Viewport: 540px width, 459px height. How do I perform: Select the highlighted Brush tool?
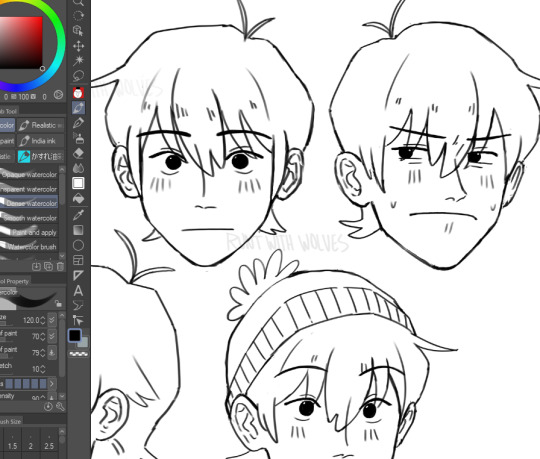point(79,108)
